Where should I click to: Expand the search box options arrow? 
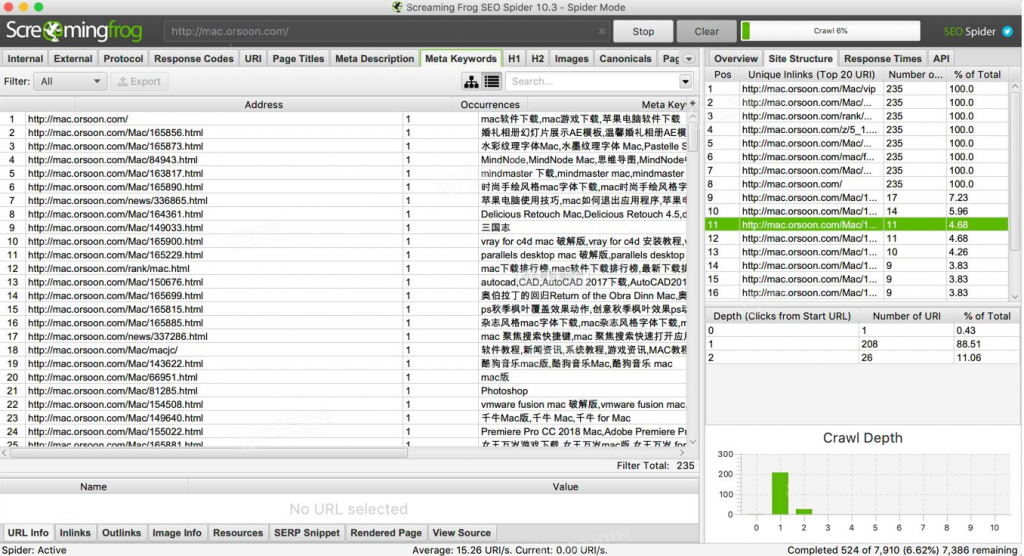coord(685,82)
